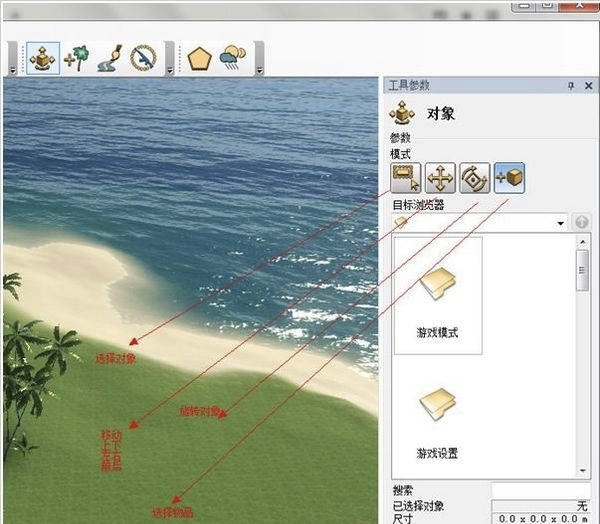This screenshot has height=524, width=600.
Task: Open the weapon restriction tool icon
Action: (143, 58)
